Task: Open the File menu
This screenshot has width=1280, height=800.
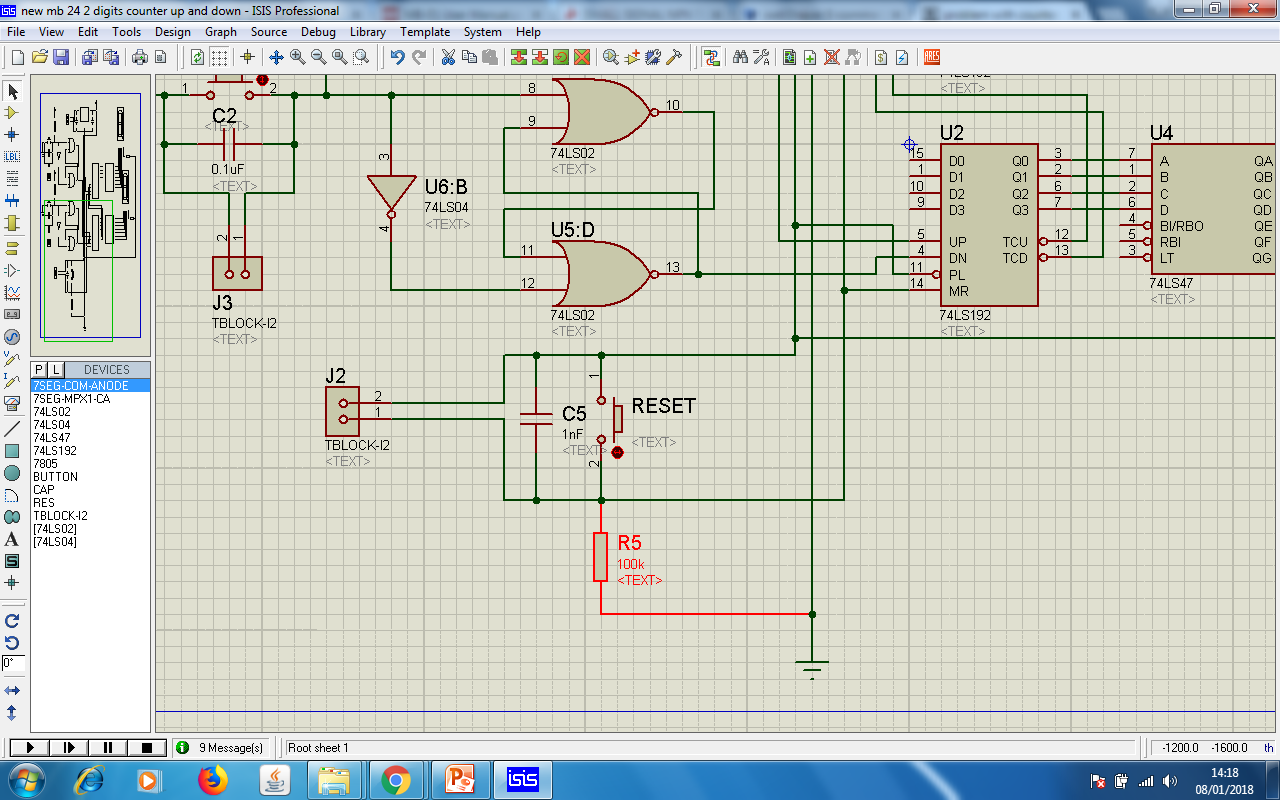Action: coord(16,32)
